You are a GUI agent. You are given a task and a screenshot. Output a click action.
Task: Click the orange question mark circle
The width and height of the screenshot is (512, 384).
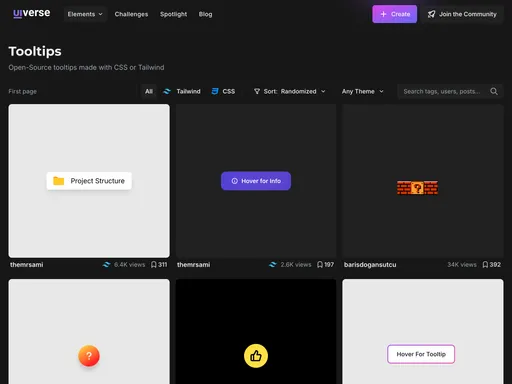[89, 356]
